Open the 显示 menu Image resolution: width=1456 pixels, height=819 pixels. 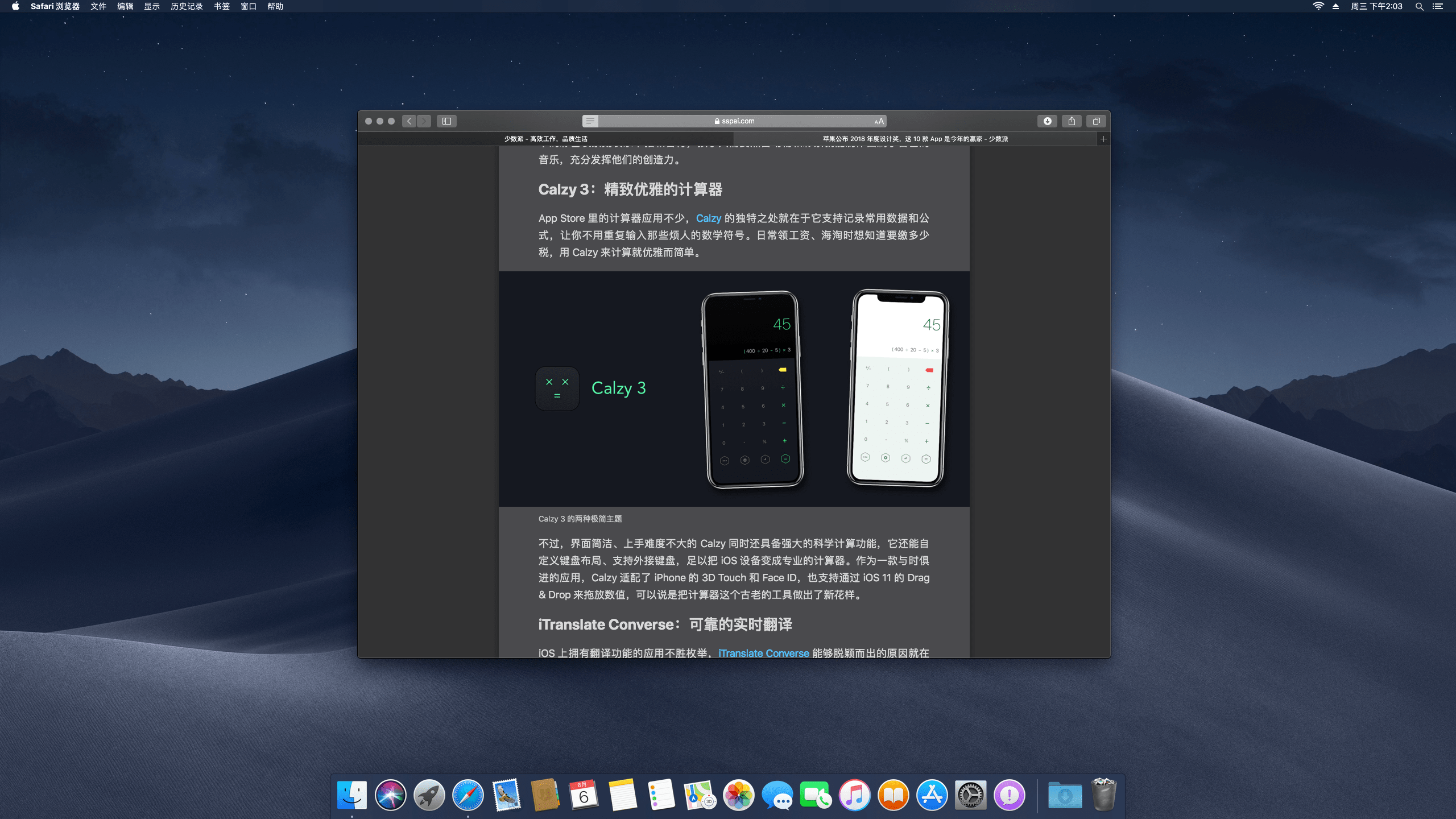click(152, 6)
